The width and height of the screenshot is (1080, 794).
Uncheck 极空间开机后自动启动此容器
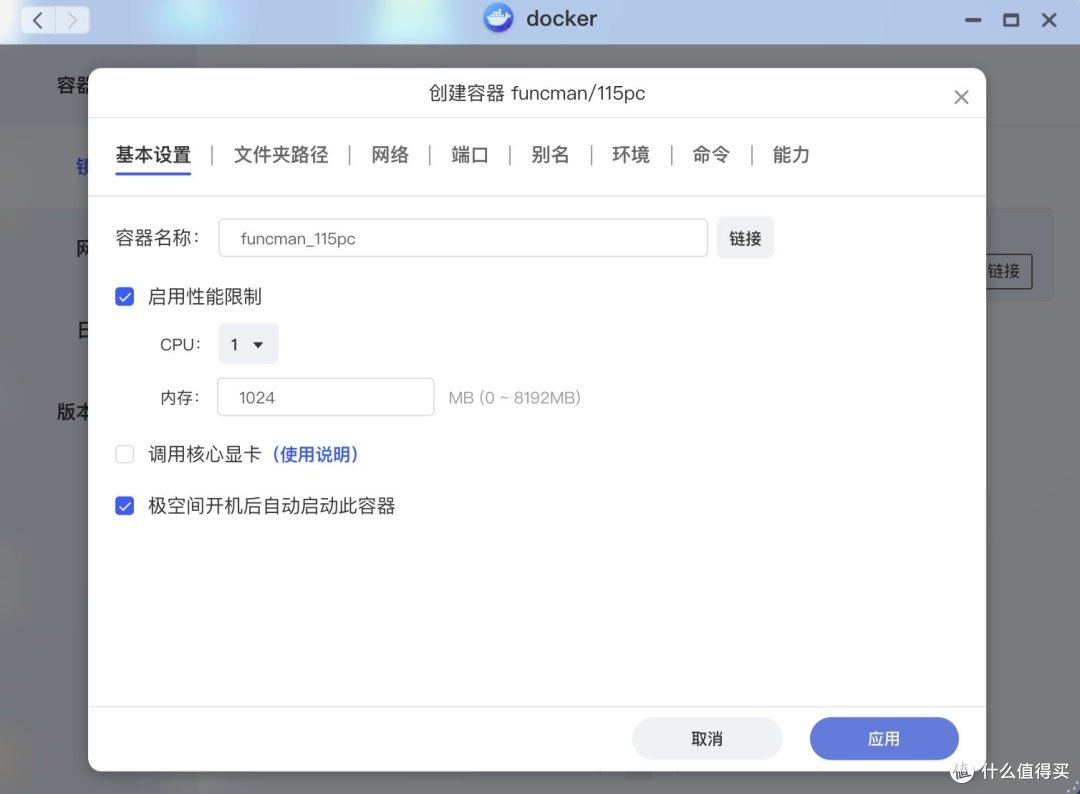[x=124, y=506]
